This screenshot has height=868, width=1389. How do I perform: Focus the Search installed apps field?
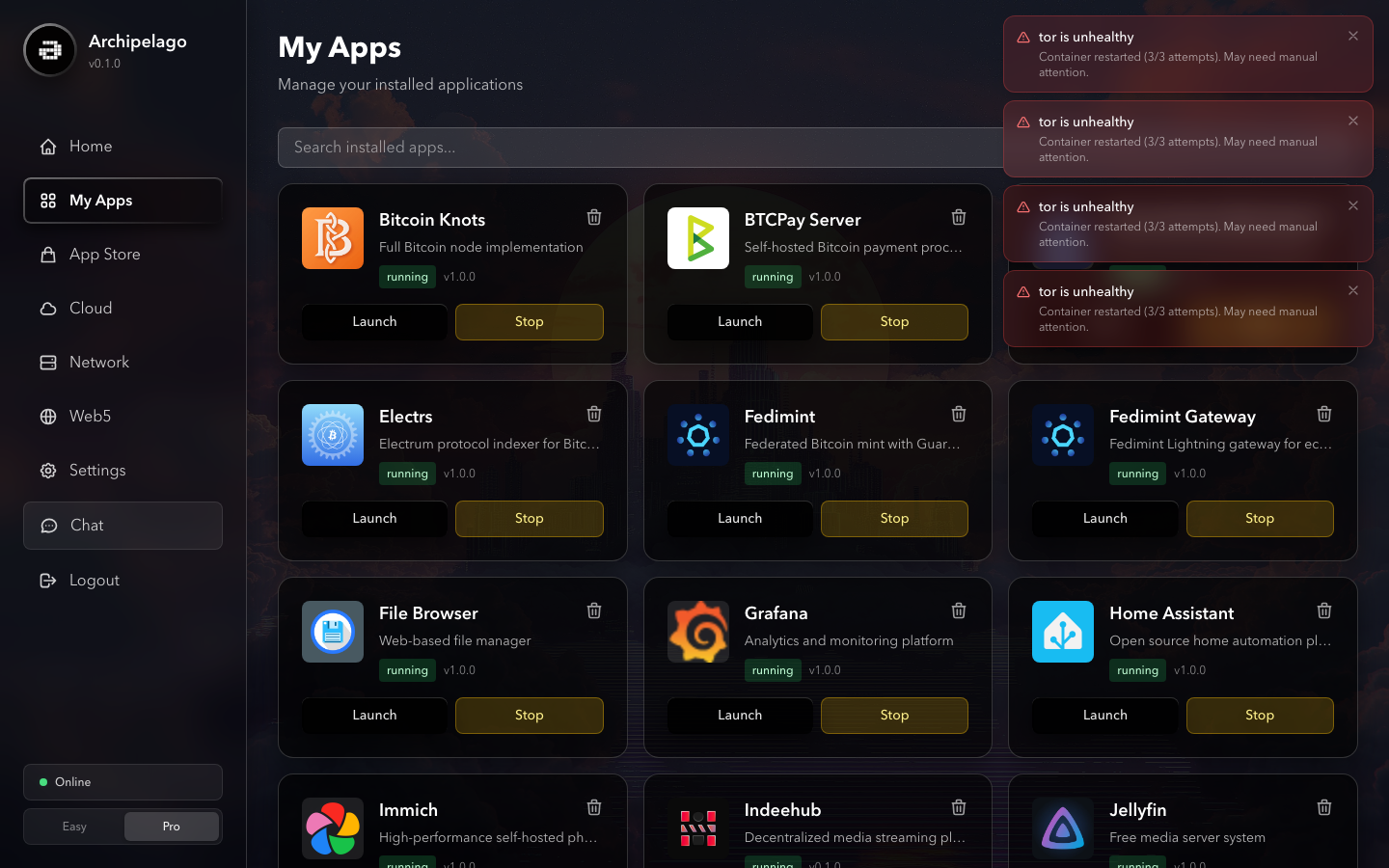tap(637, 148)
